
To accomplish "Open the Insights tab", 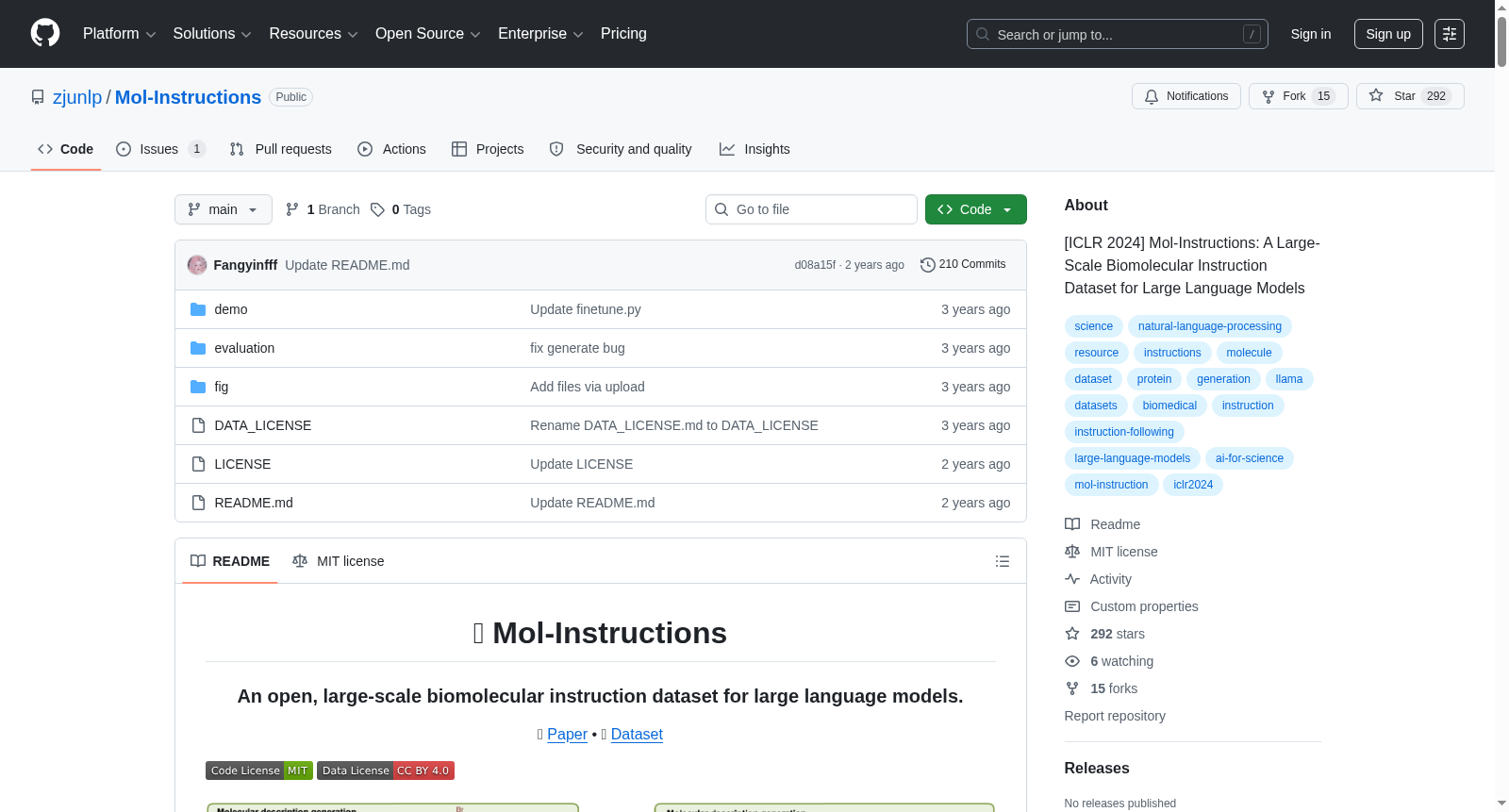I will pyautogui.click(x=754, y=149).
